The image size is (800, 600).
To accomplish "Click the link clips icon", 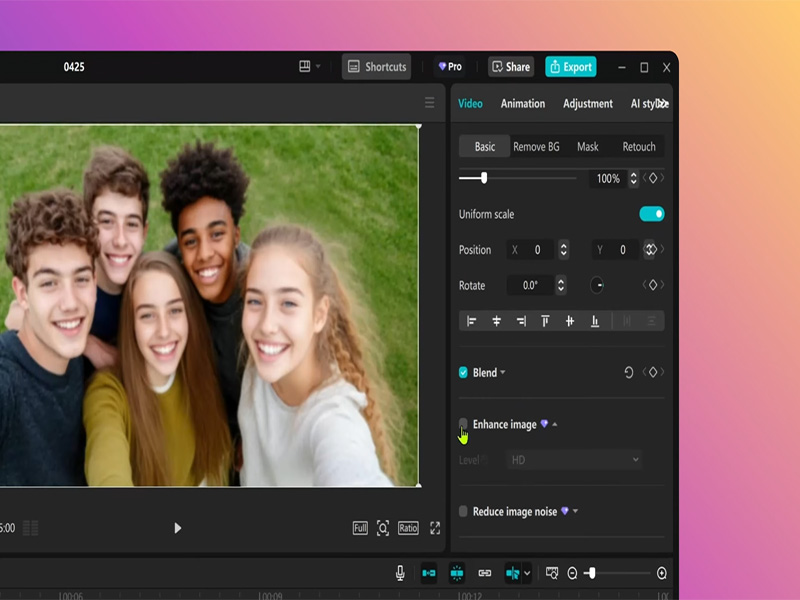I will coord(484,572).
